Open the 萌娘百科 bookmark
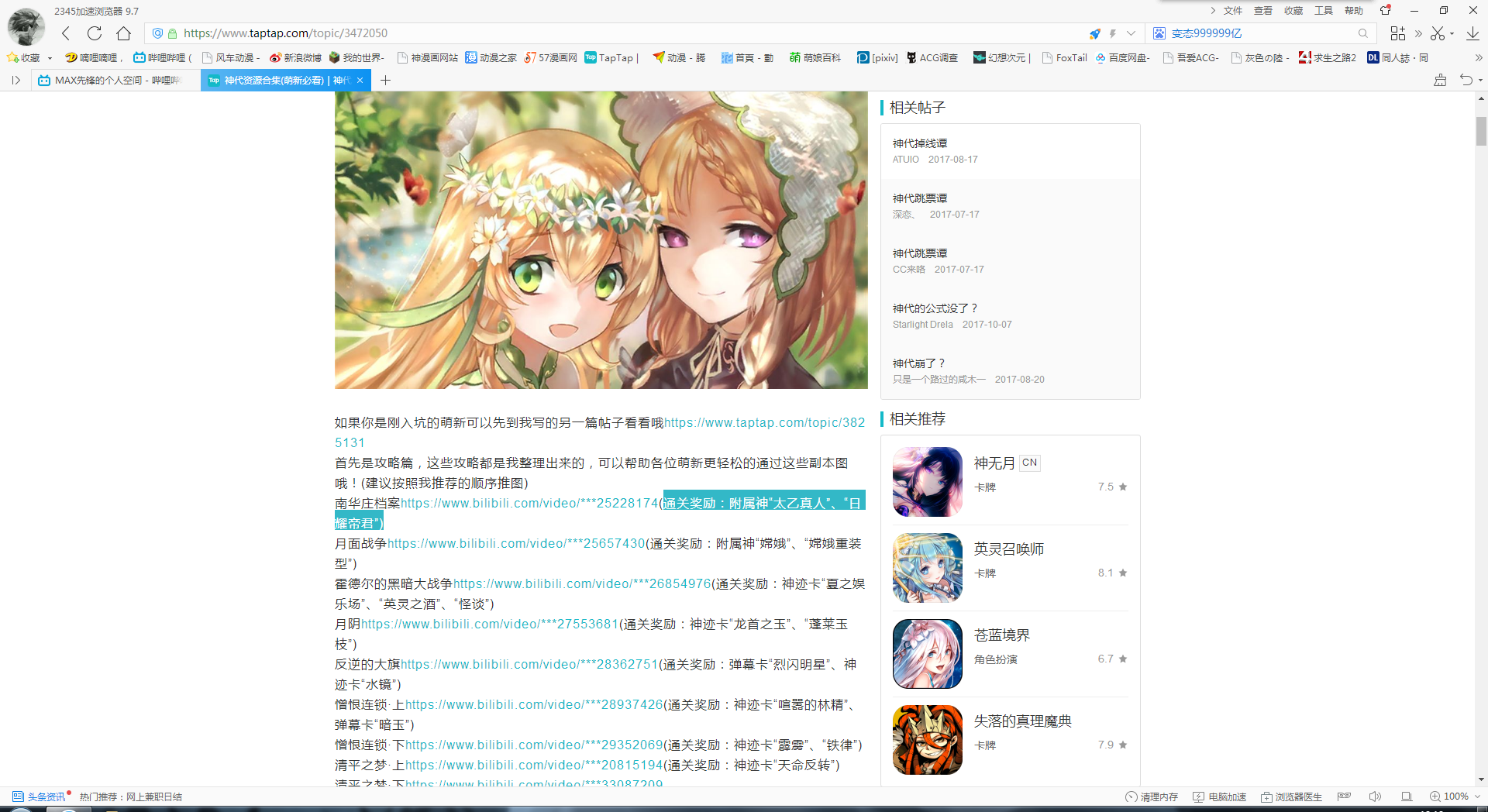 pyautogui.click(x=815, y=57)
